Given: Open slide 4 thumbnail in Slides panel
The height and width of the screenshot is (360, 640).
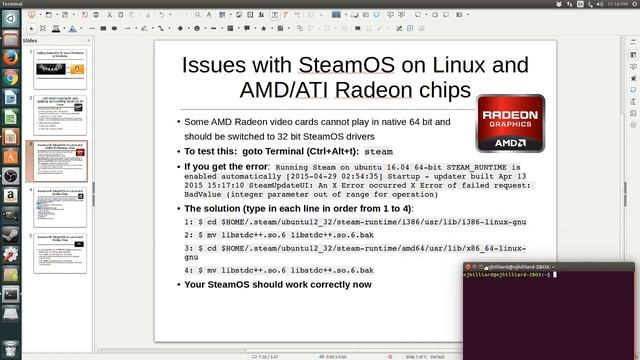Looking at the screenshot, I should click(x=60, y=207).
